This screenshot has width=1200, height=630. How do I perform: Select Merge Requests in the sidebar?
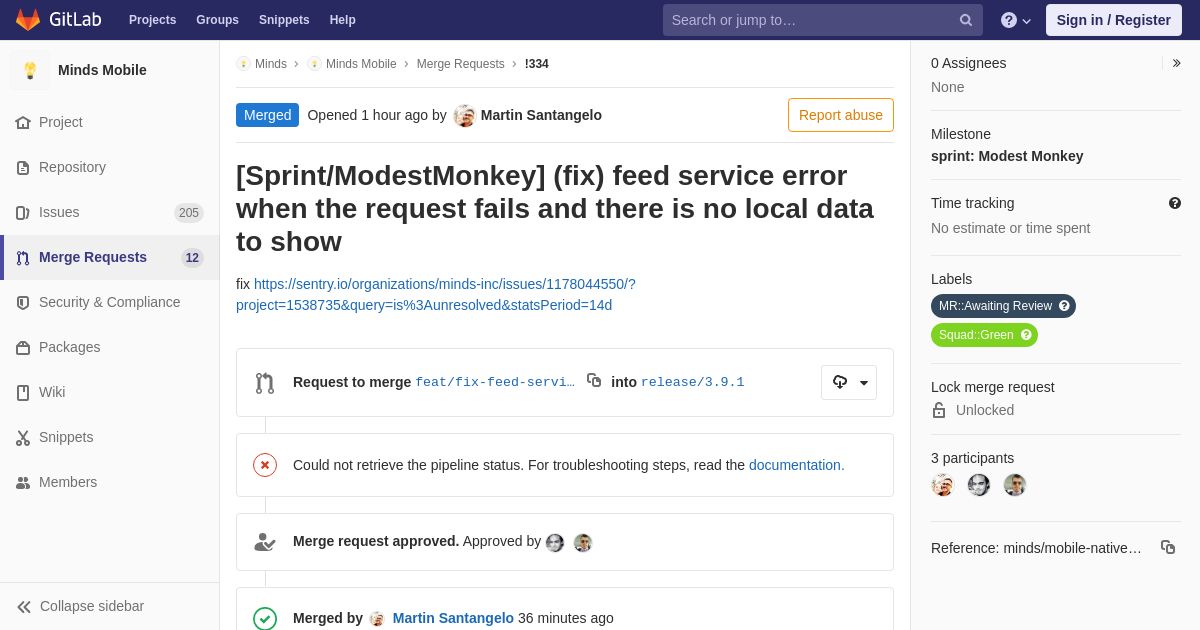pyautogui.click(x=110, y=257)
